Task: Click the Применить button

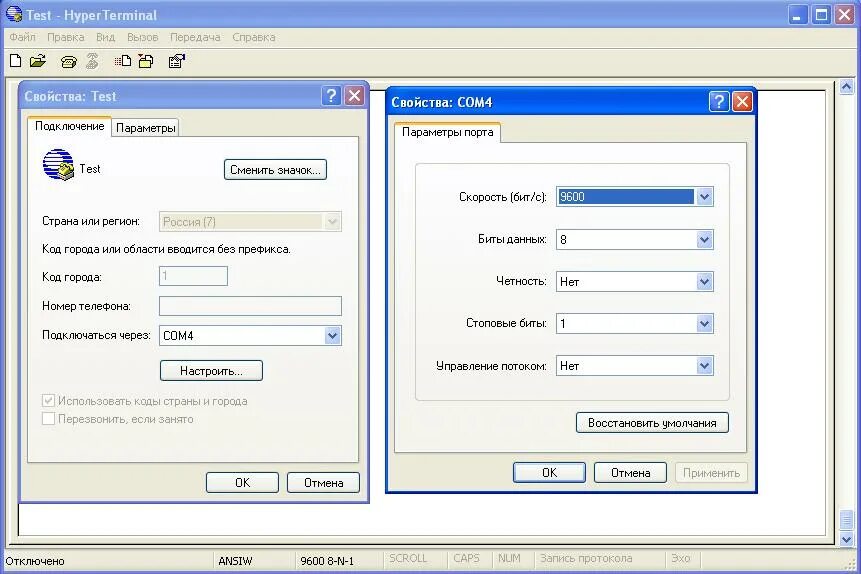Action: (711, 473)
